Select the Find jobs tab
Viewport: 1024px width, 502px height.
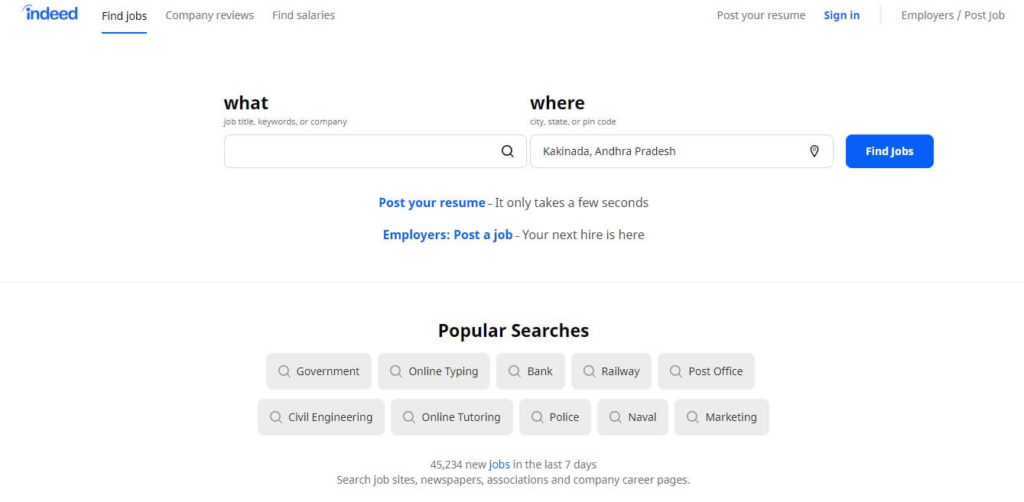coord(124,16)
